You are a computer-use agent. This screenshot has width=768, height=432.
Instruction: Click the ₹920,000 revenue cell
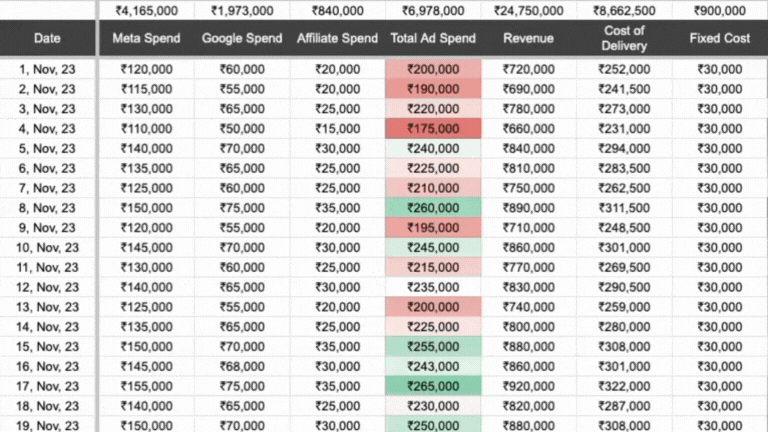point(529,387)
